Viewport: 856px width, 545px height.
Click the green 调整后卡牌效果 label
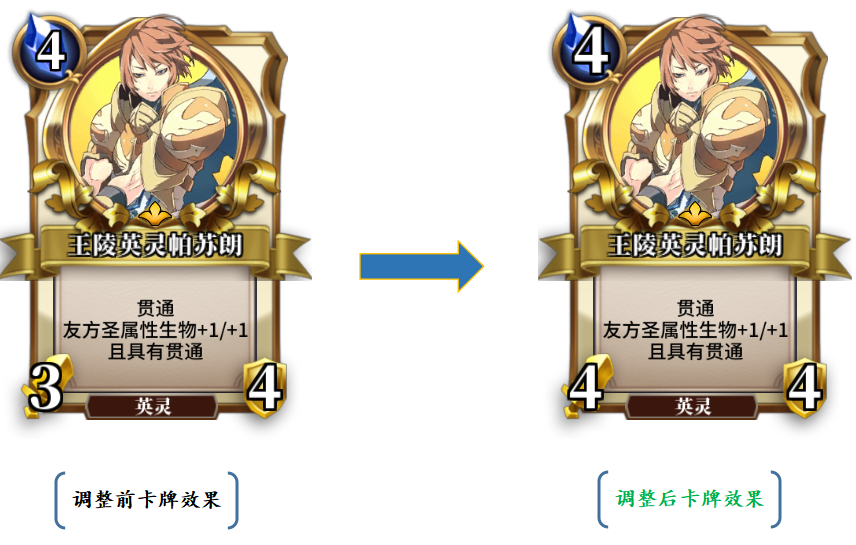point(689,498)
